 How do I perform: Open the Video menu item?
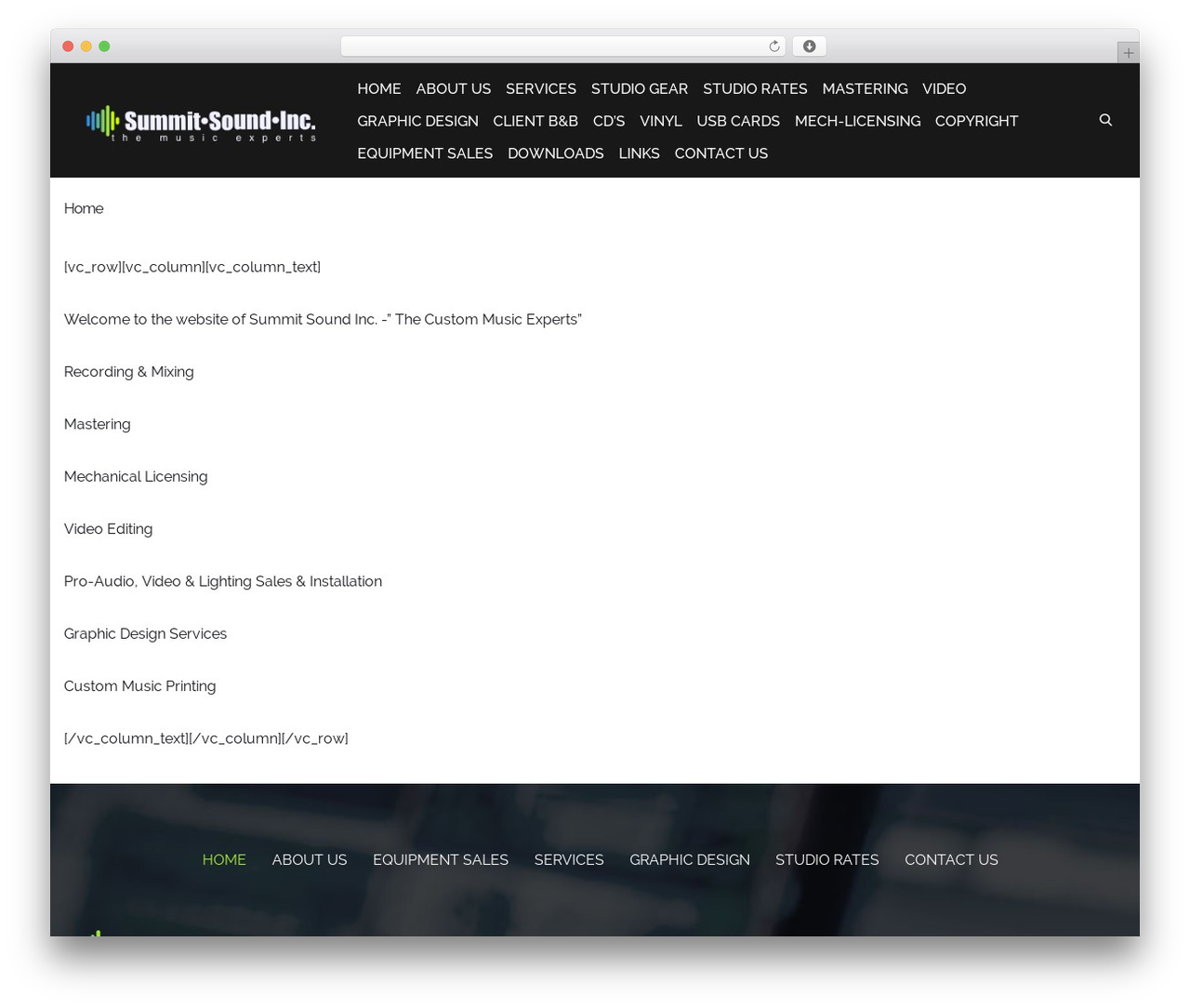click(x=944, y=88)
